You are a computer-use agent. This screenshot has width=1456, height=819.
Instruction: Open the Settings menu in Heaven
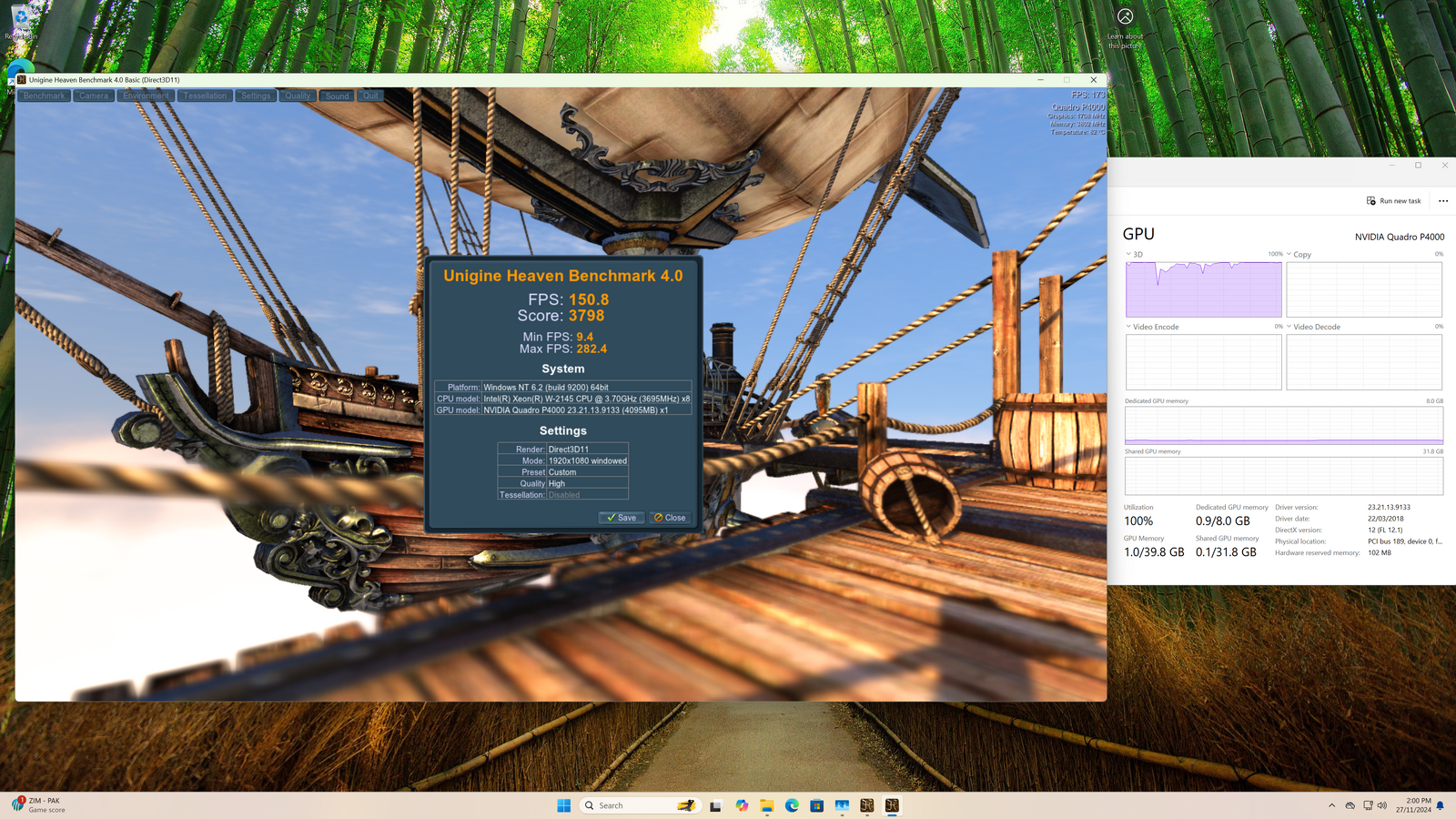point(256,96)
